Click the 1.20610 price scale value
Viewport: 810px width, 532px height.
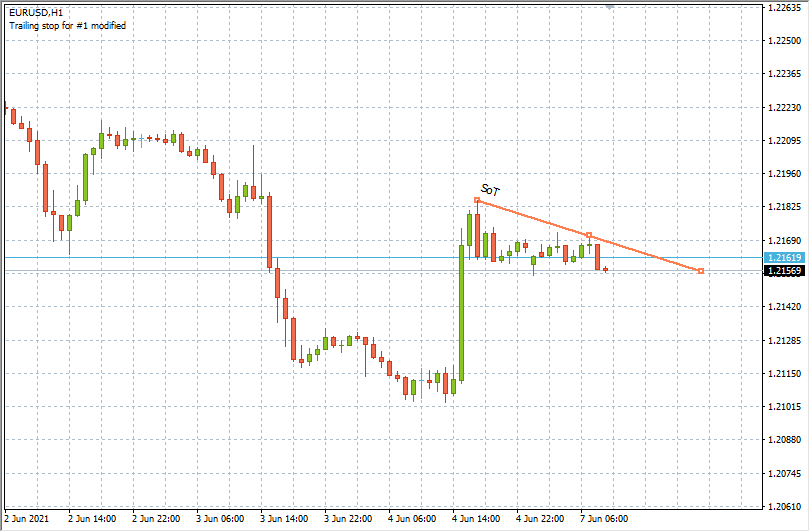(x=785, y=507)
